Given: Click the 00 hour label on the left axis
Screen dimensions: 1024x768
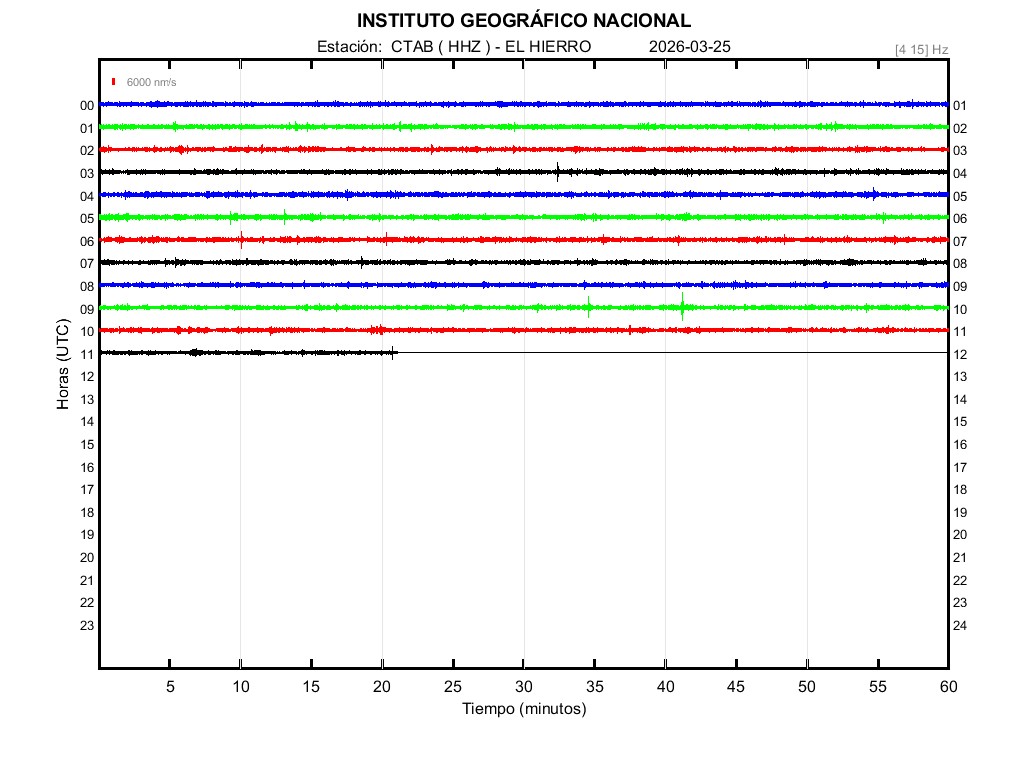Looking at the screenshot, I should (87, 106).
